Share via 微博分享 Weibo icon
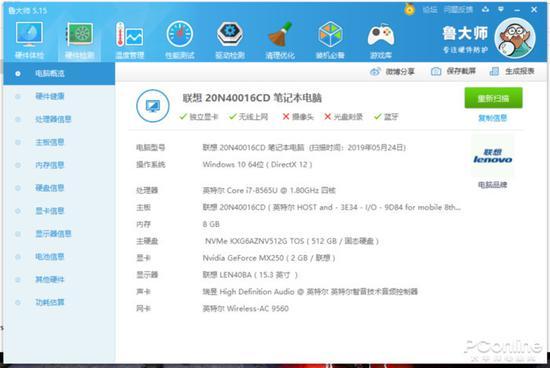This screenshot has width=550, height=368. click(x=392, y=72)
